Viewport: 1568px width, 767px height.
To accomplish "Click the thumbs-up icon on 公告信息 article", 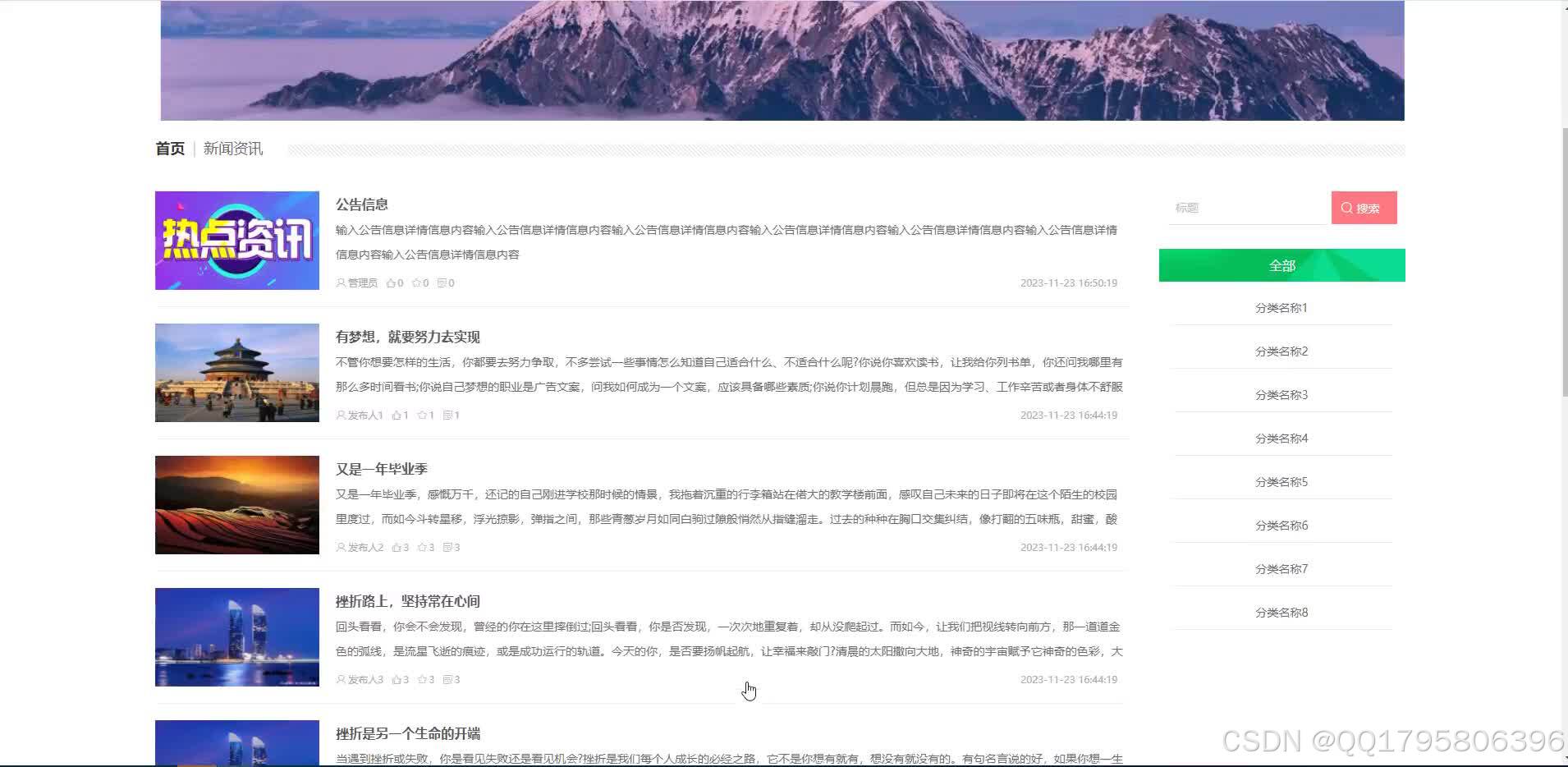I will [392, 282].
